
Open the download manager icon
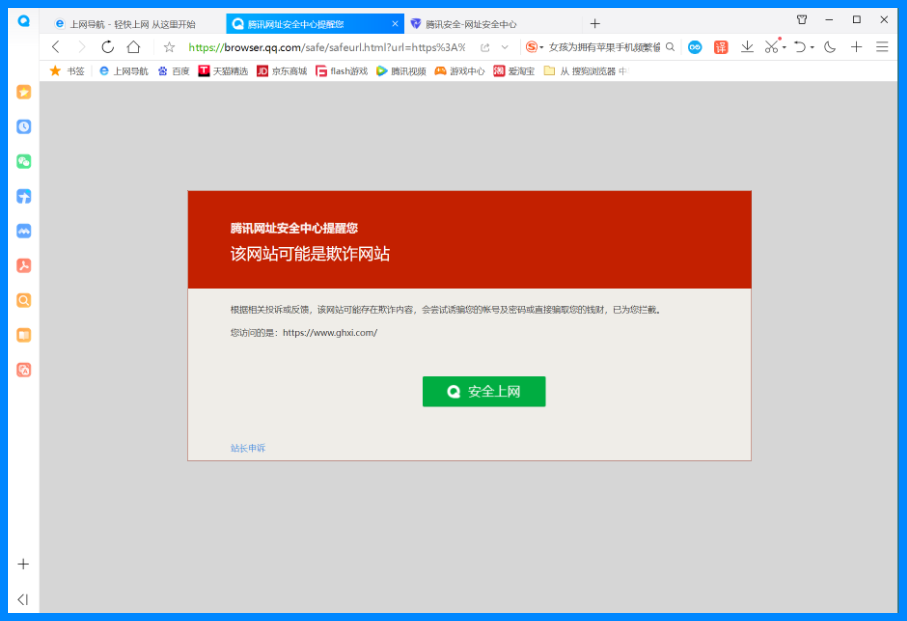click(747, 47)
